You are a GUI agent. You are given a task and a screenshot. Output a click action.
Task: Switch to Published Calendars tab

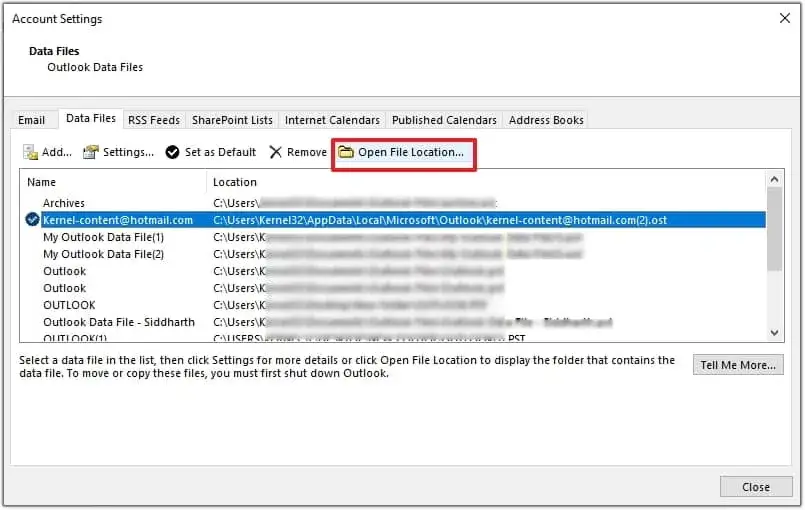coord(444,120)
